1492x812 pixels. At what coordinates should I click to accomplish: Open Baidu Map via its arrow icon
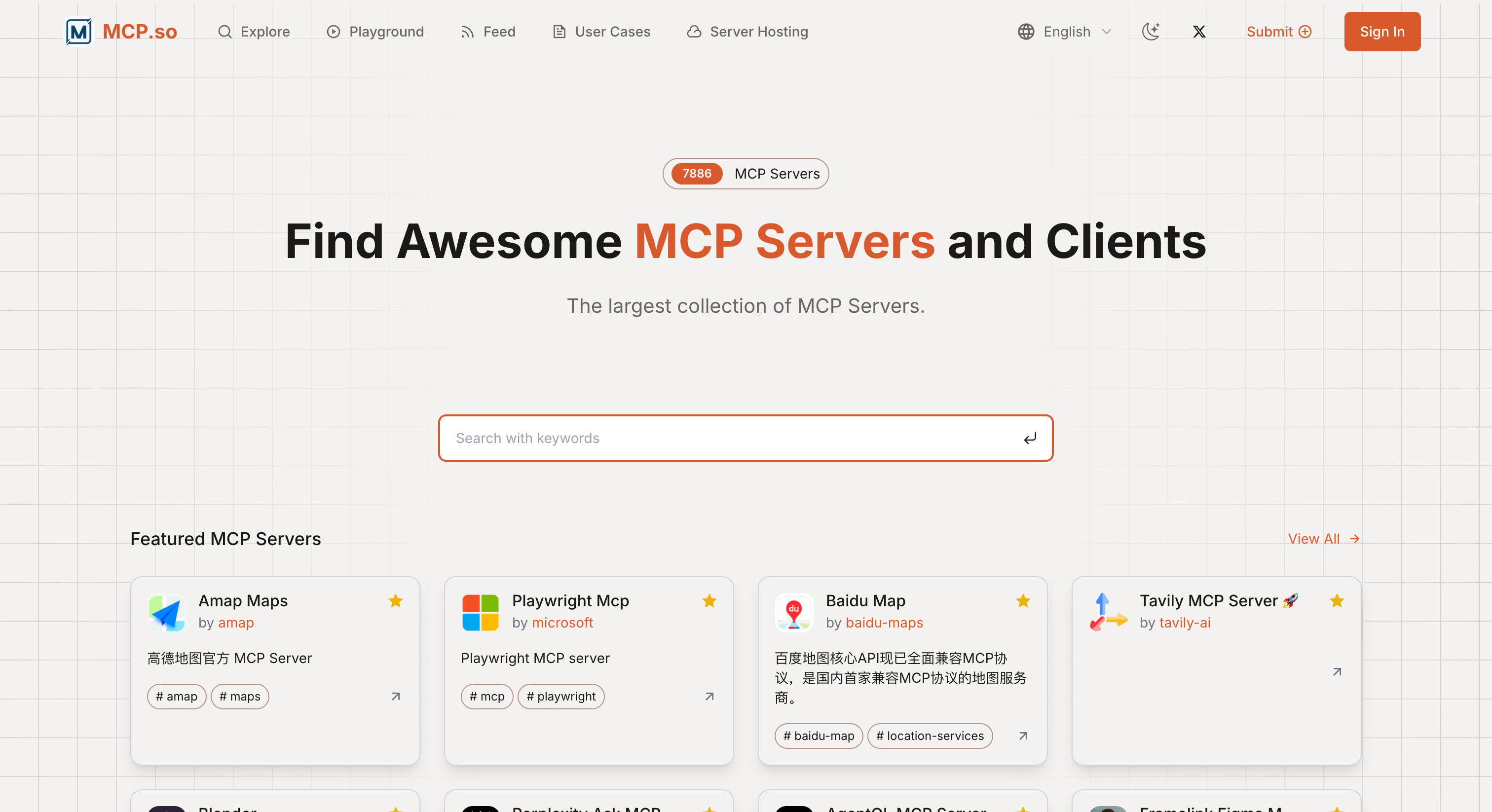point(1023,736)
